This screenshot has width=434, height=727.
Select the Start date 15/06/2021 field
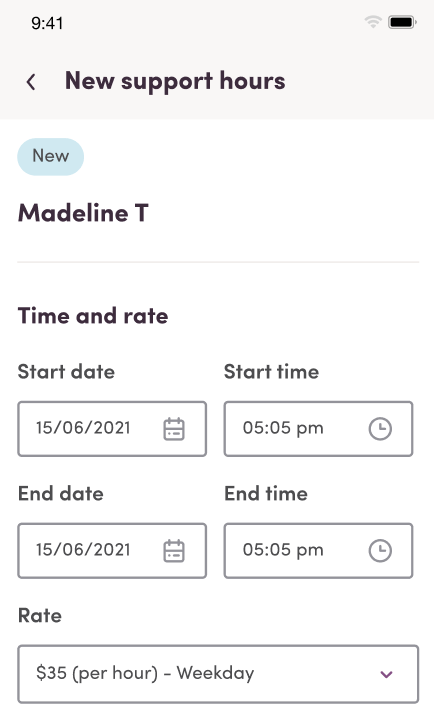tap(112, 429)
